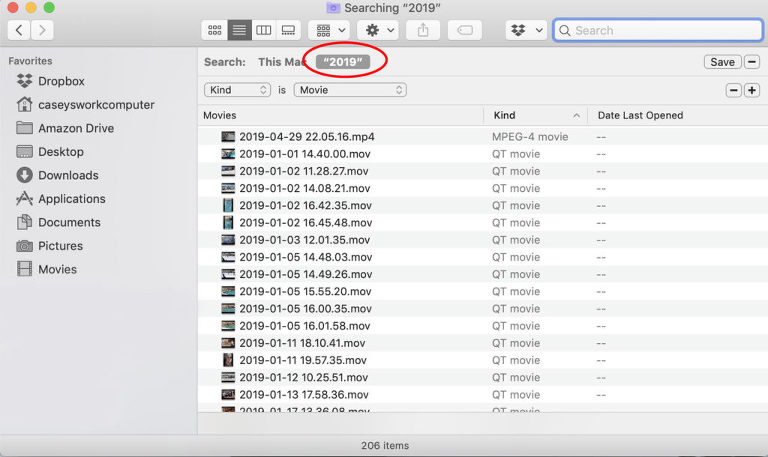Select file 2019-01-01 14.40.00.mov
Viewport: 768px width, 457px height.
tap(305, 154)
